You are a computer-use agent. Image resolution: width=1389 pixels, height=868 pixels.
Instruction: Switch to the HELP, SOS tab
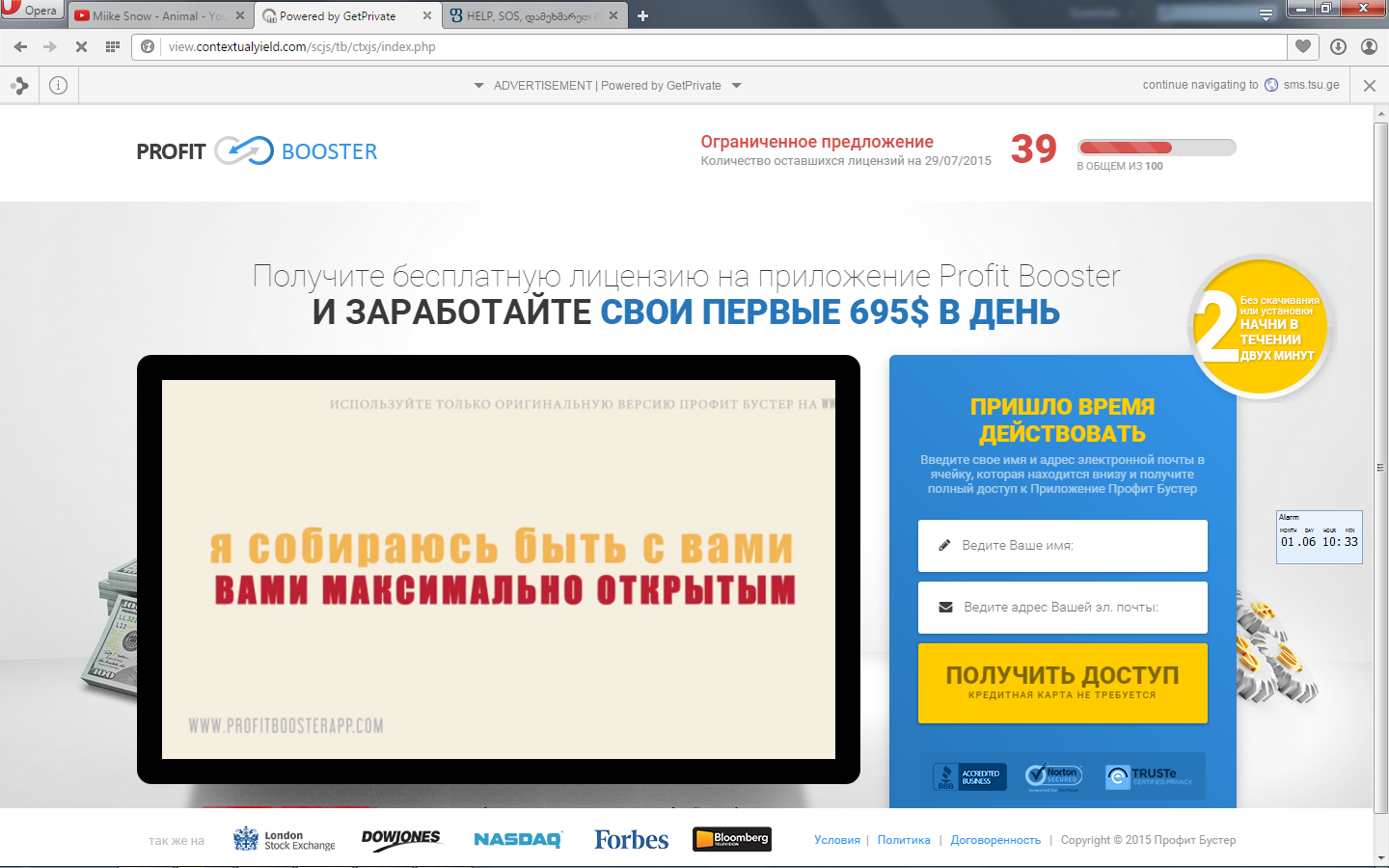[533, 15]
